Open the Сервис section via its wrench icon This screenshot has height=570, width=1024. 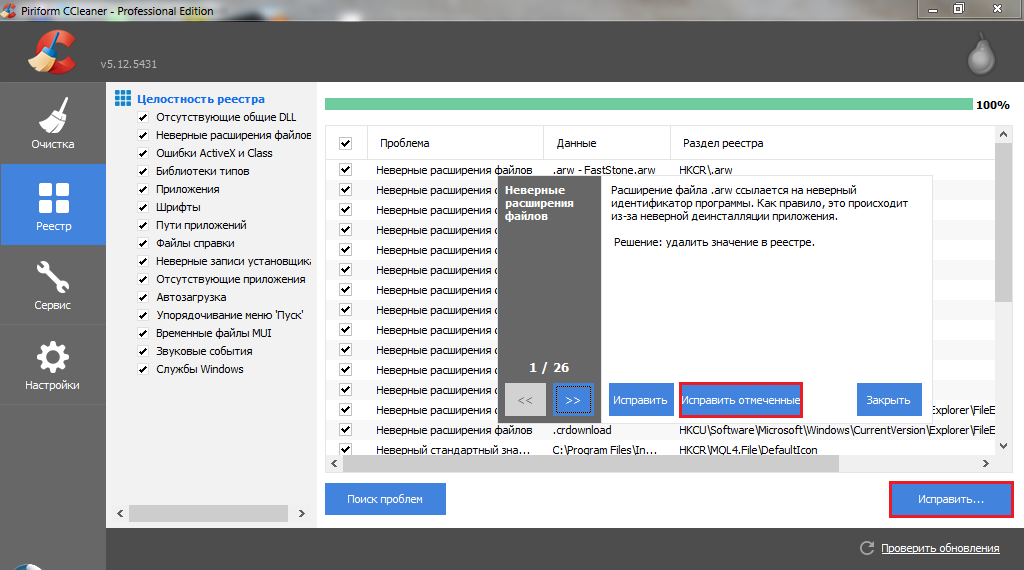[x=53, y=277]
